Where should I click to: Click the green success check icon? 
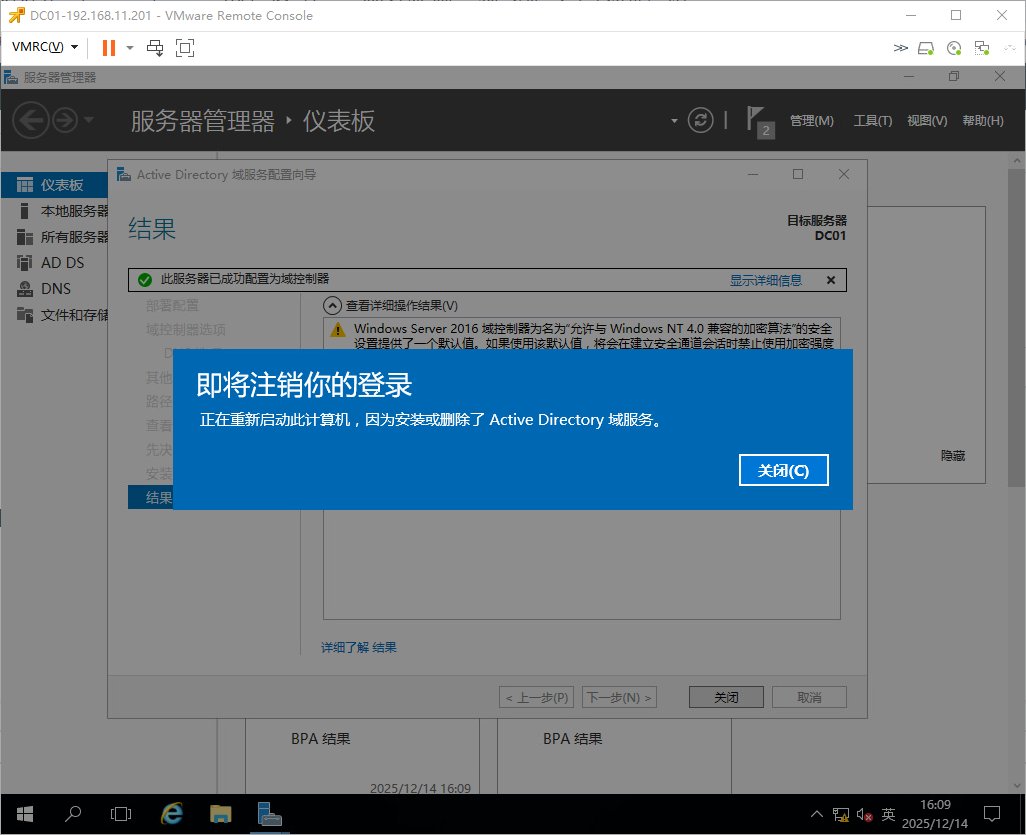(145, 280)
